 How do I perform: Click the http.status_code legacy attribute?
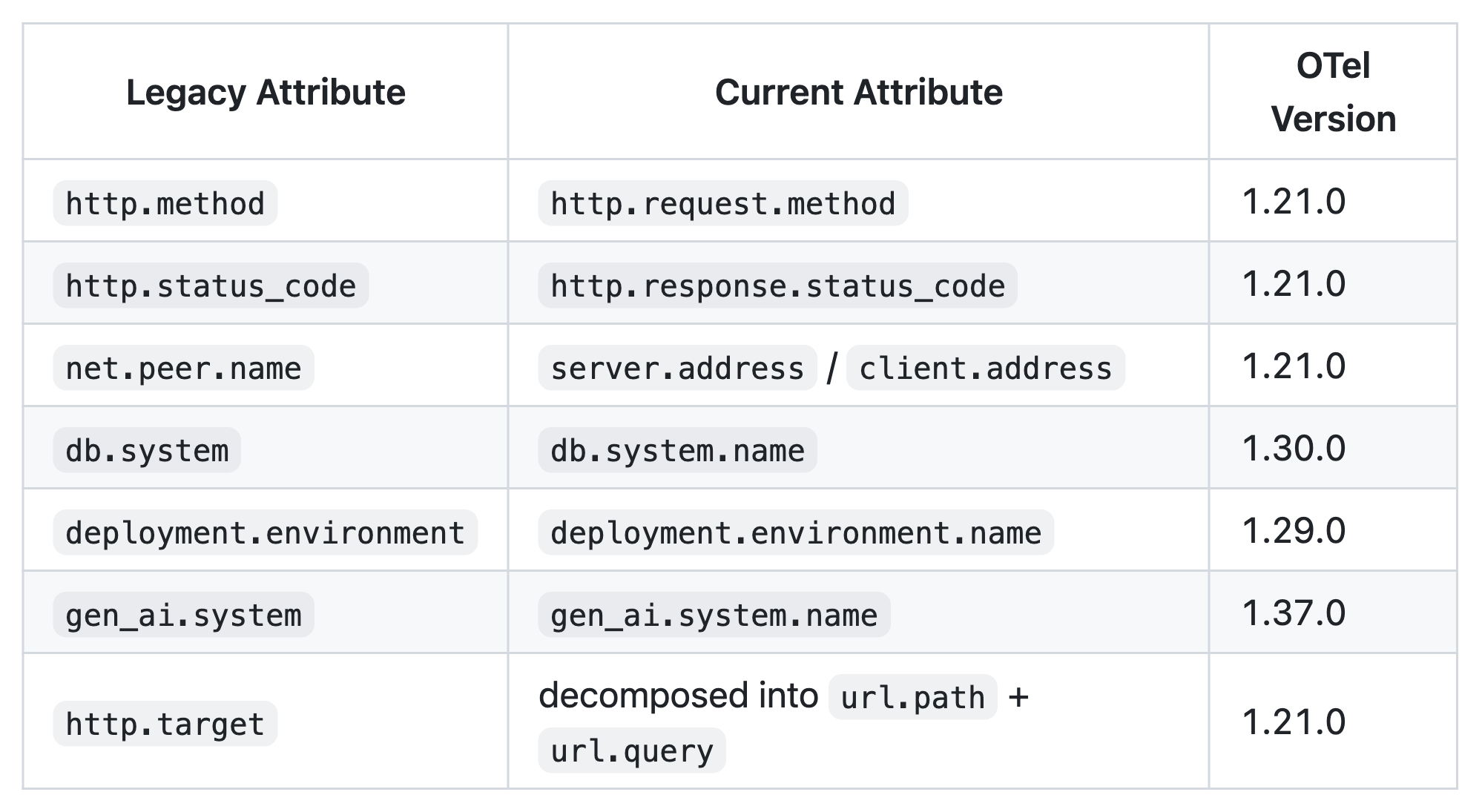211,286
